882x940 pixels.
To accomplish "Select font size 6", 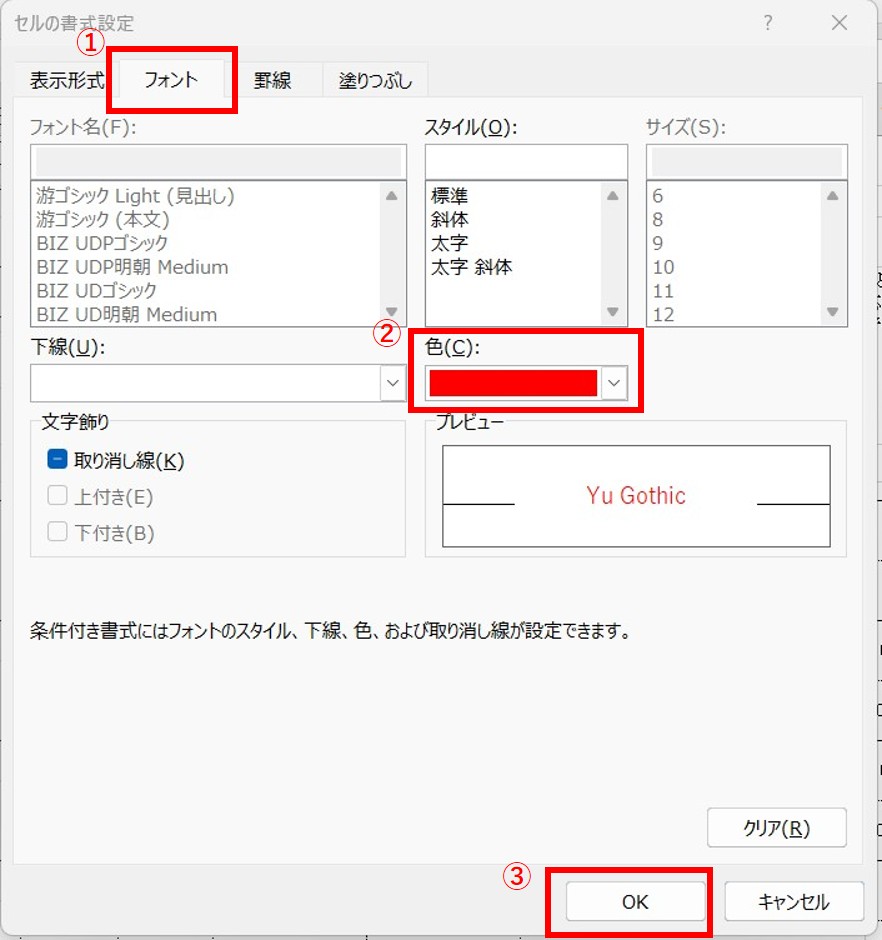I will pos(658,195).
